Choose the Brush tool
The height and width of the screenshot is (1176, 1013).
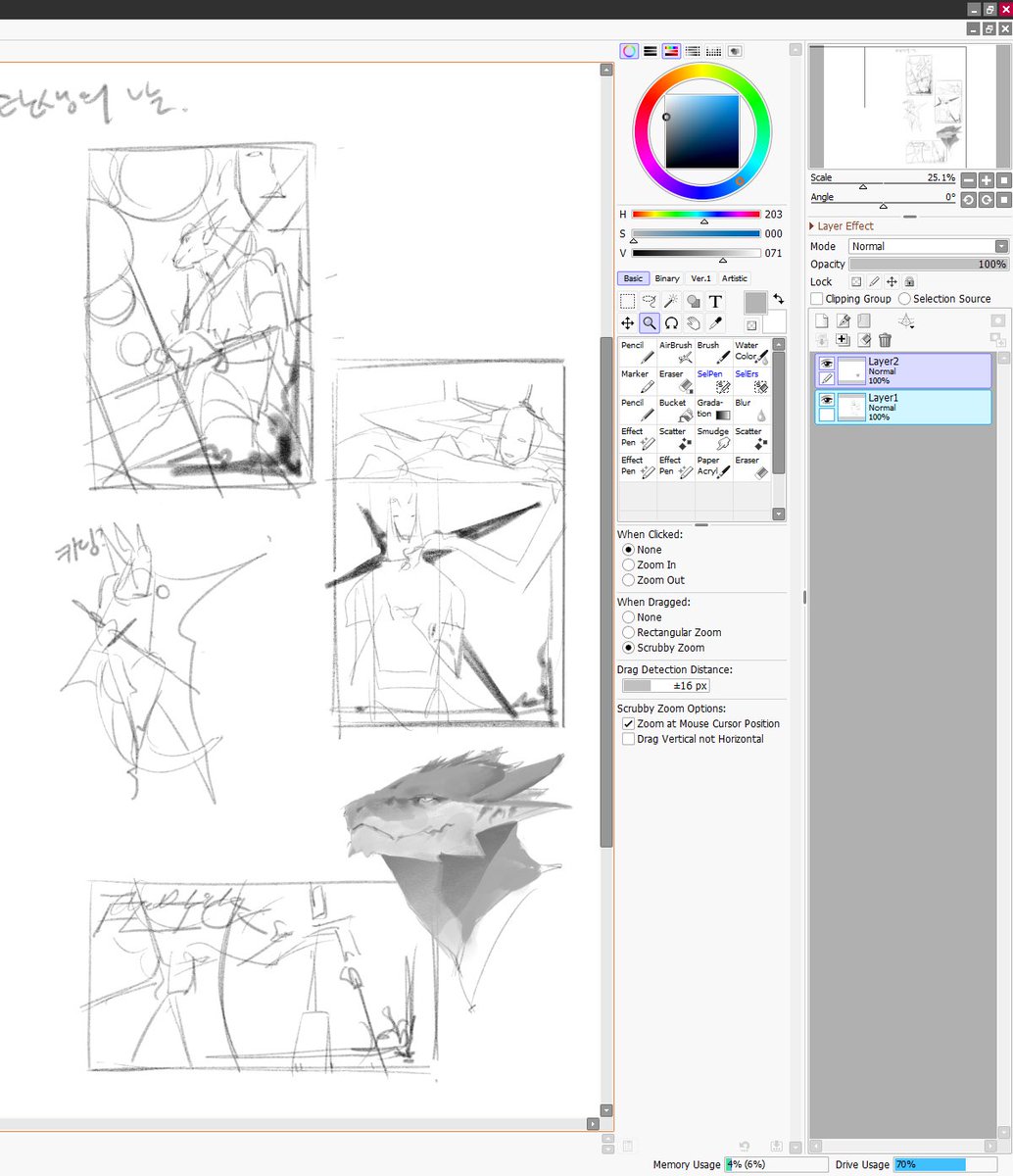click(x=713, y=352)
